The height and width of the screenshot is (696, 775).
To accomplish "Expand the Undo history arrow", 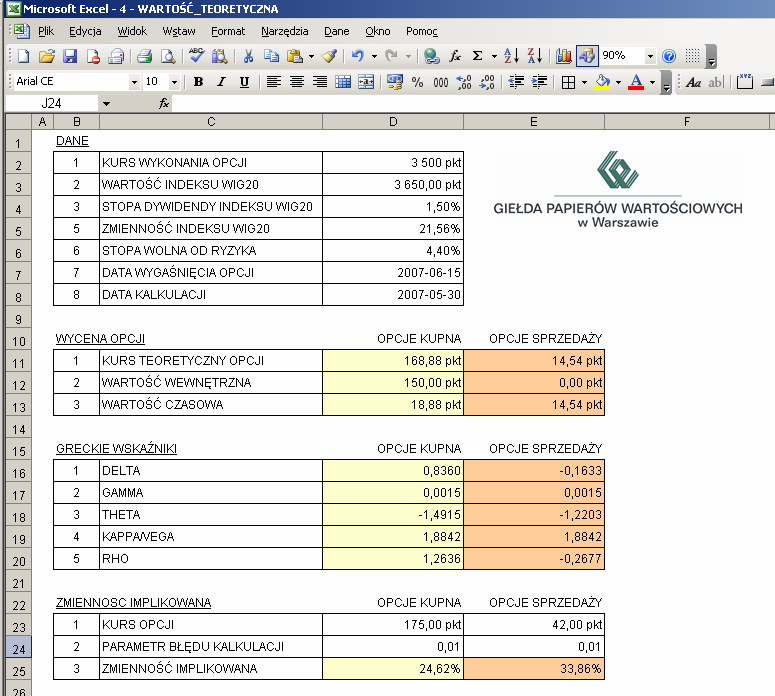I will click(x=374, y=56).
